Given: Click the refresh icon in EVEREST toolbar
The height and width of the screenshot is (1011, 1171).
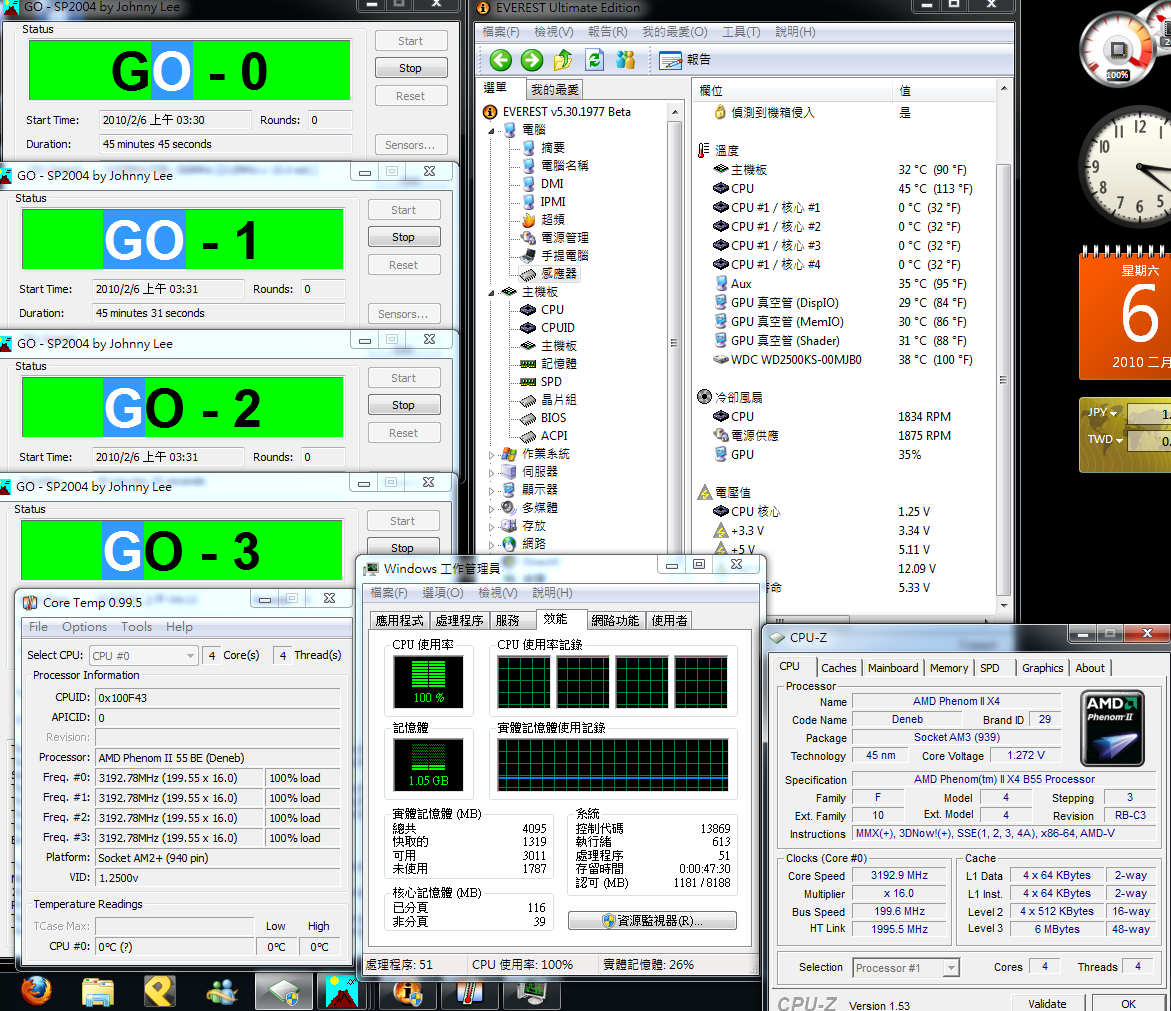Looking at the screenshot, I should click(594, 60).
